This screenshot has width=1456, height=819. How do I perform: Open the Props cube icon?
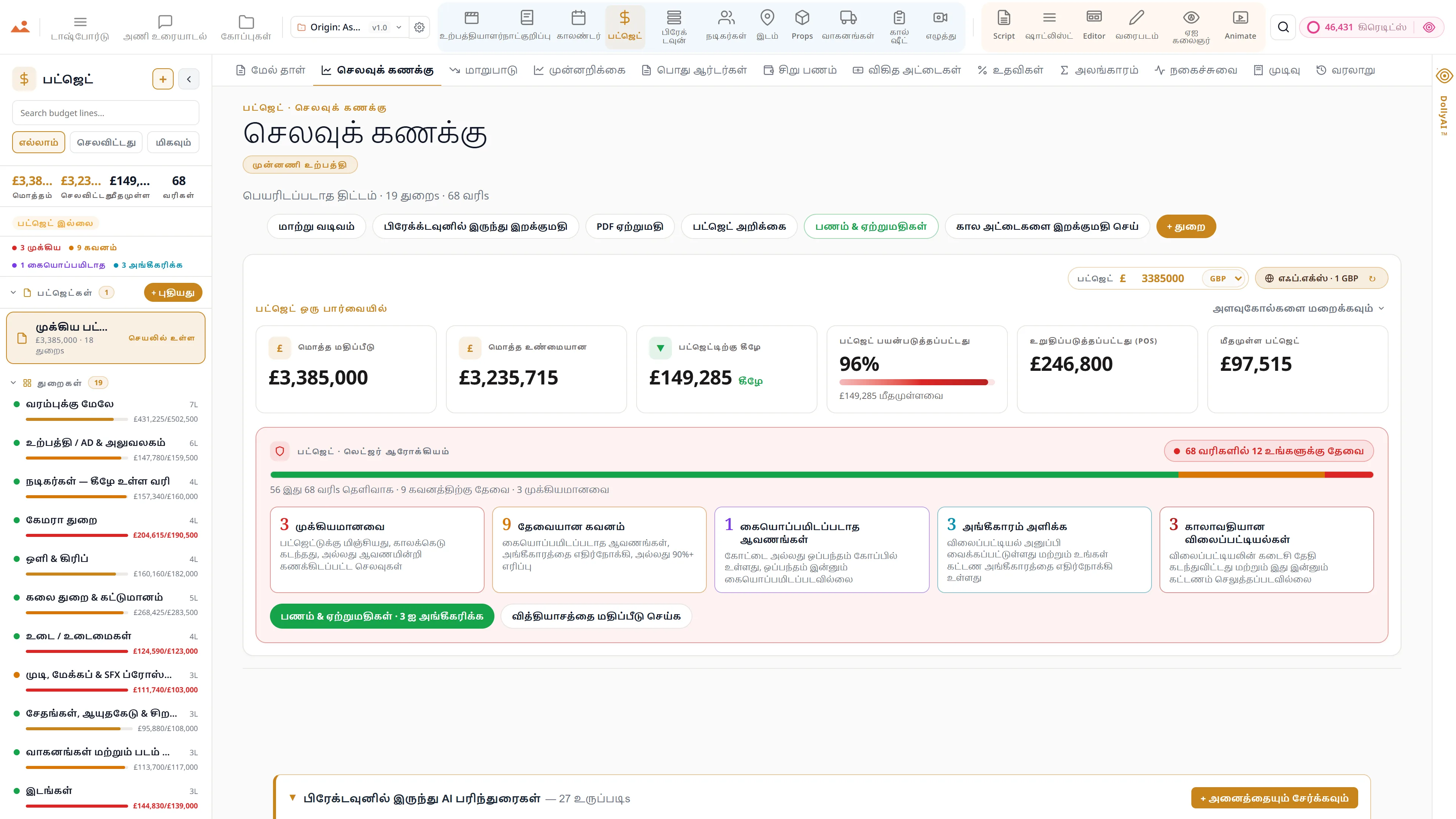point(802,17)
